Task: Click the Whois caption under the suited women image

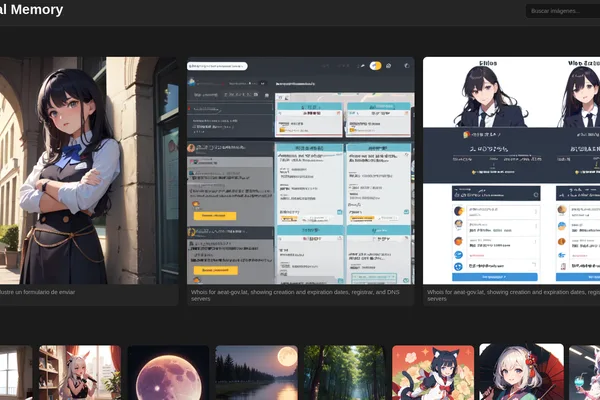Action: coord(514,295)
